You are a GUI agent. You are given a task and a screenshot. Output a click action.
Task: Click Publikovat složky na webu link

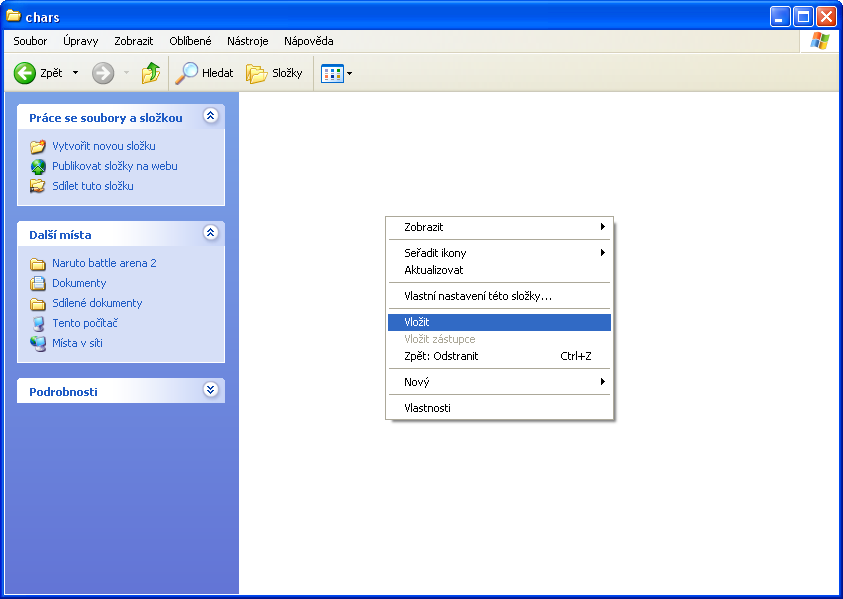pos(115,166)
